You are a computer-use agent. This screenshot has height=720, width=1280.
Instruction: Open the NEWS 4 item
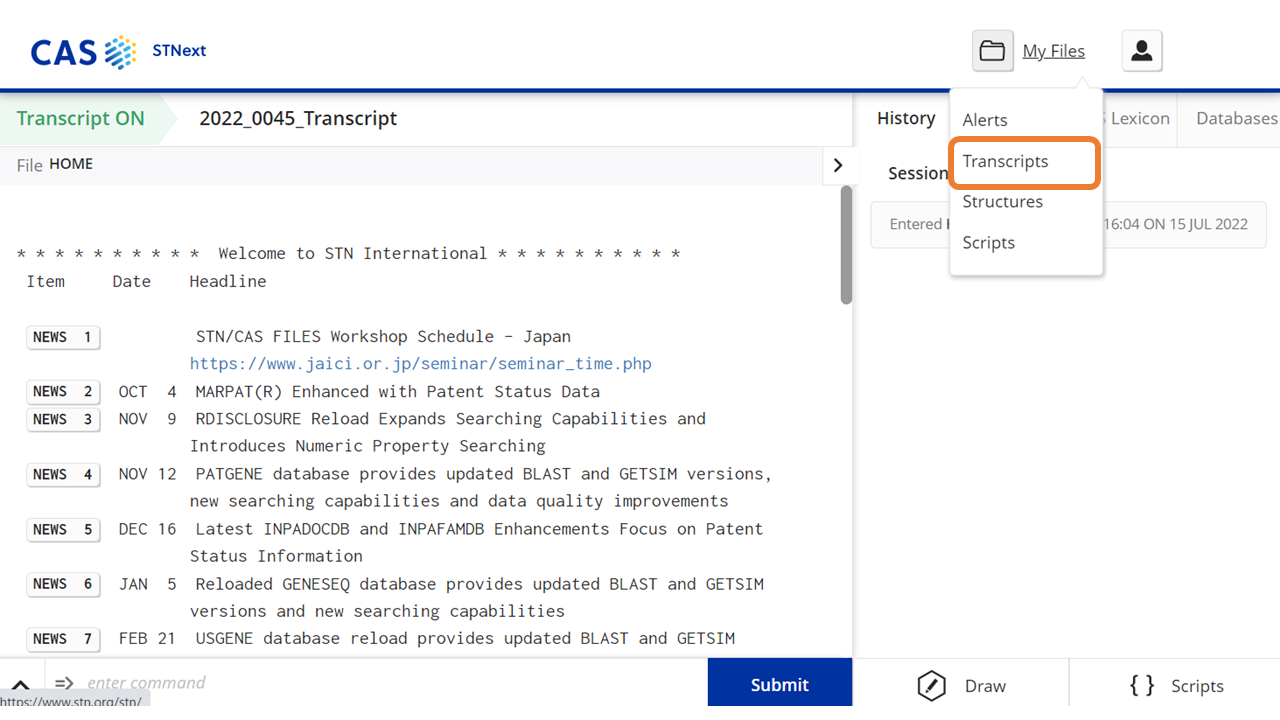(63, 474)
